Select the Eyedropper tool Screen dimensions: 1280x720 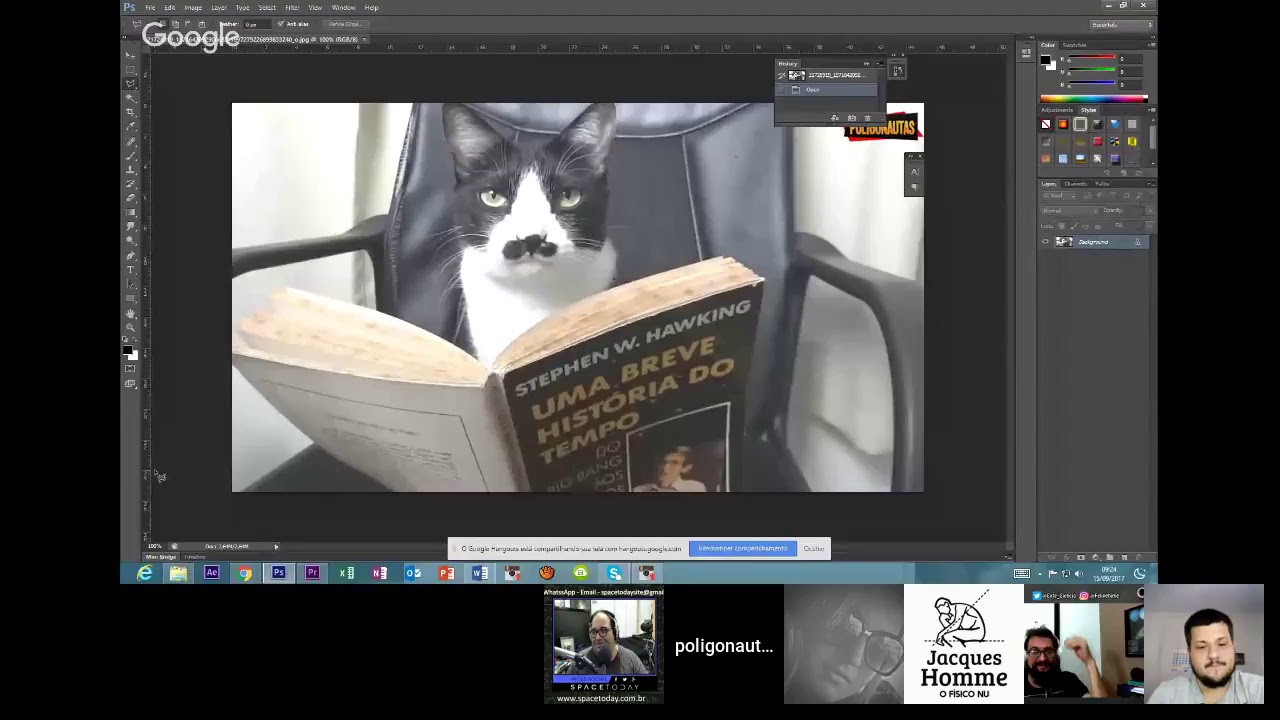[x=130, y=126]
